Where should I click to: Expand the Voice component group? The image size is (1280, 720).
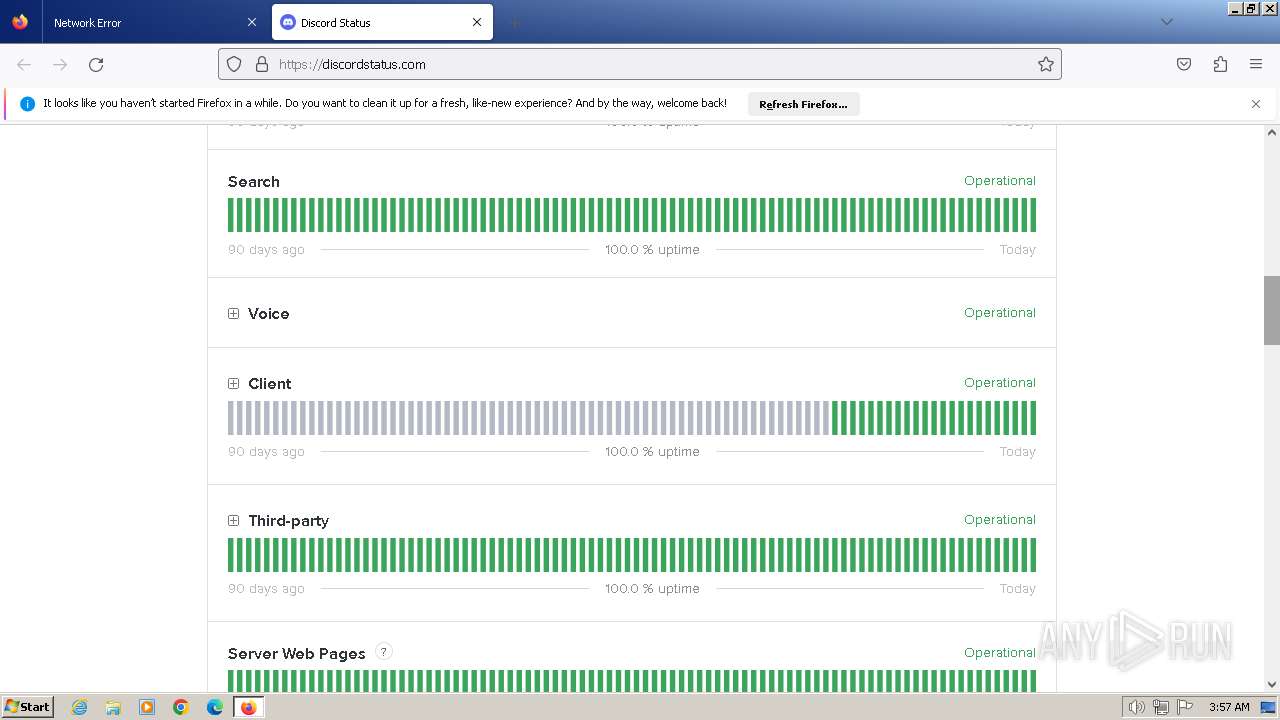233,313
